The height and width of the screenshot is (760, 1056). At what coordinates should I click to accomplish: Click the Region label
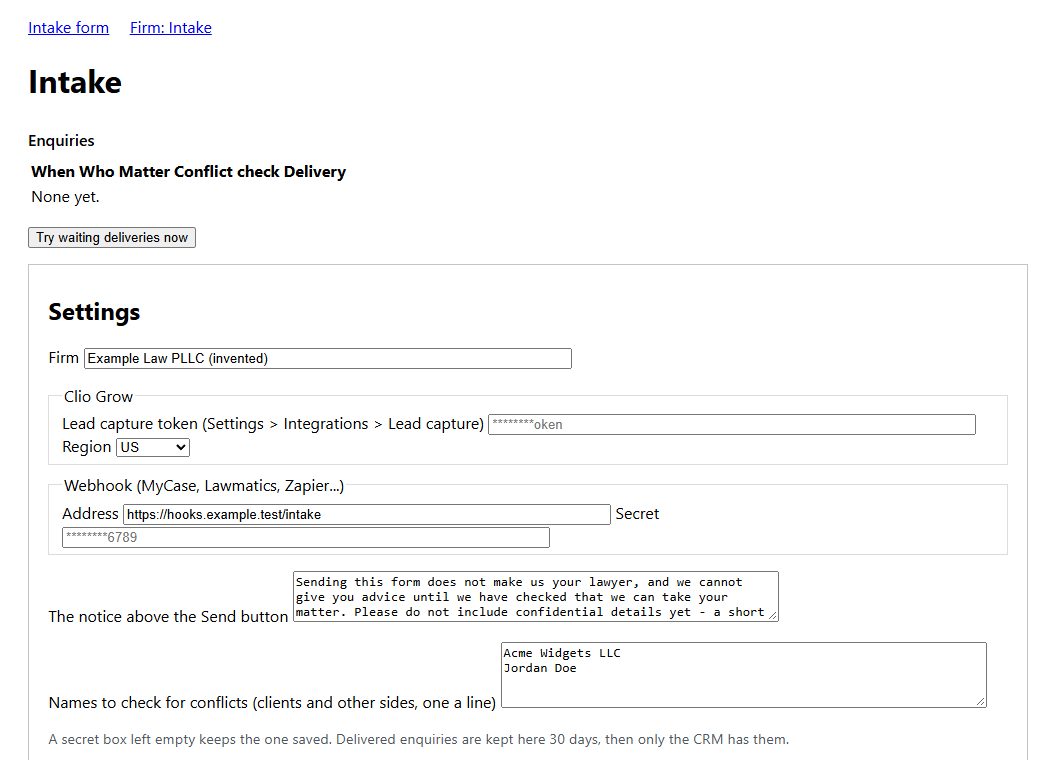pos(86,447)
